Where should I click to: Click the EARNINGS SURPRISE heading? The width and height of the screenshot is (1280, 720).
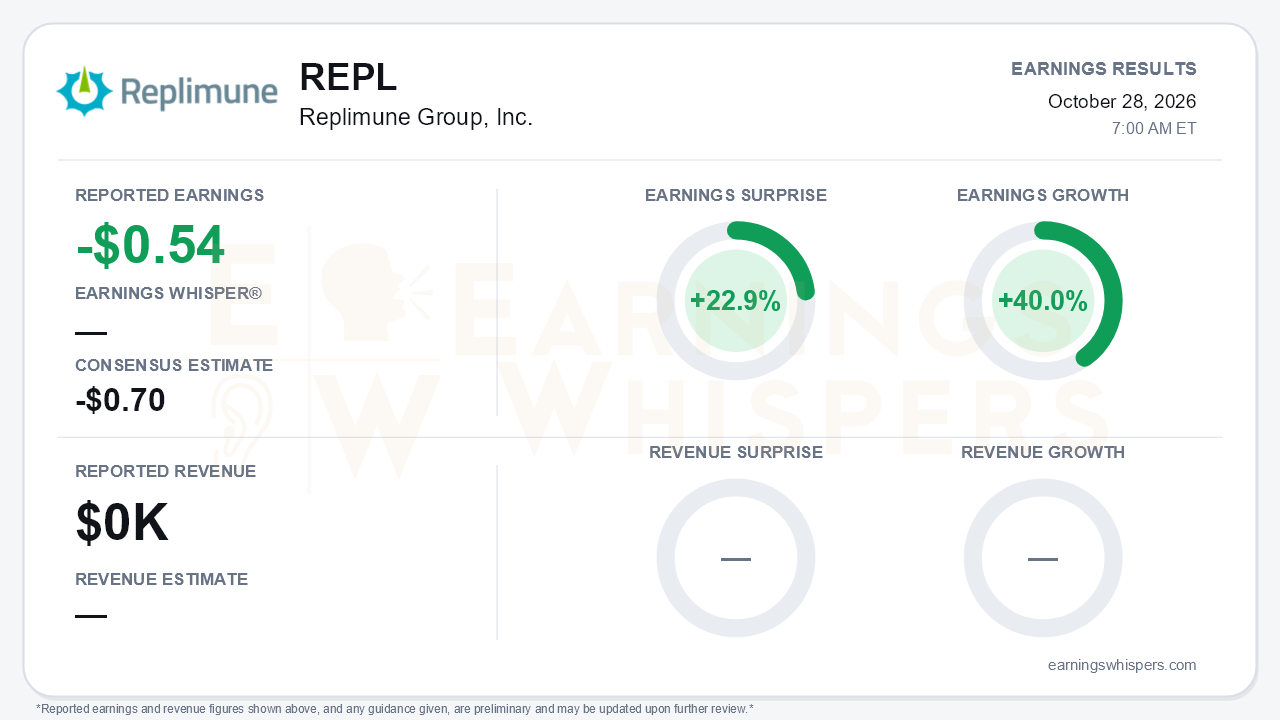tap(736, 195)
